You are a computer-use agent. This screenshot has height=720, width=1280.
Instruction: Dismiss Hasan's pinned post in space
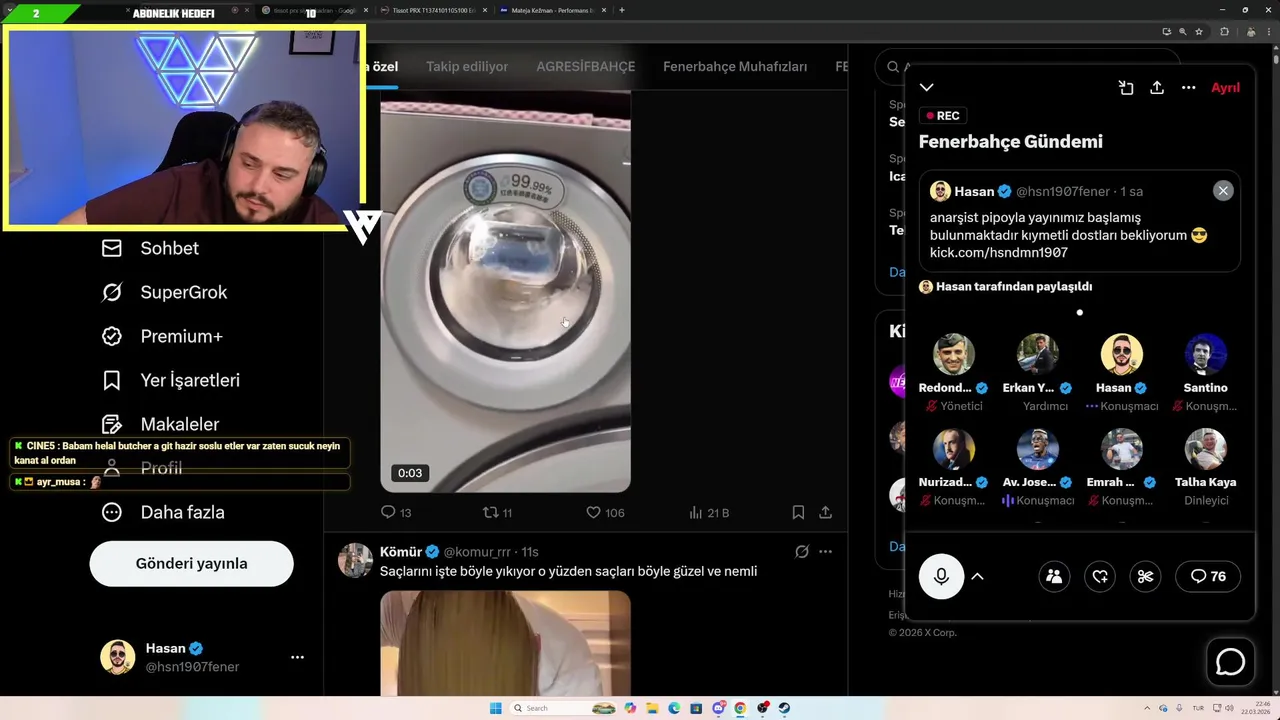point(1223,191)
